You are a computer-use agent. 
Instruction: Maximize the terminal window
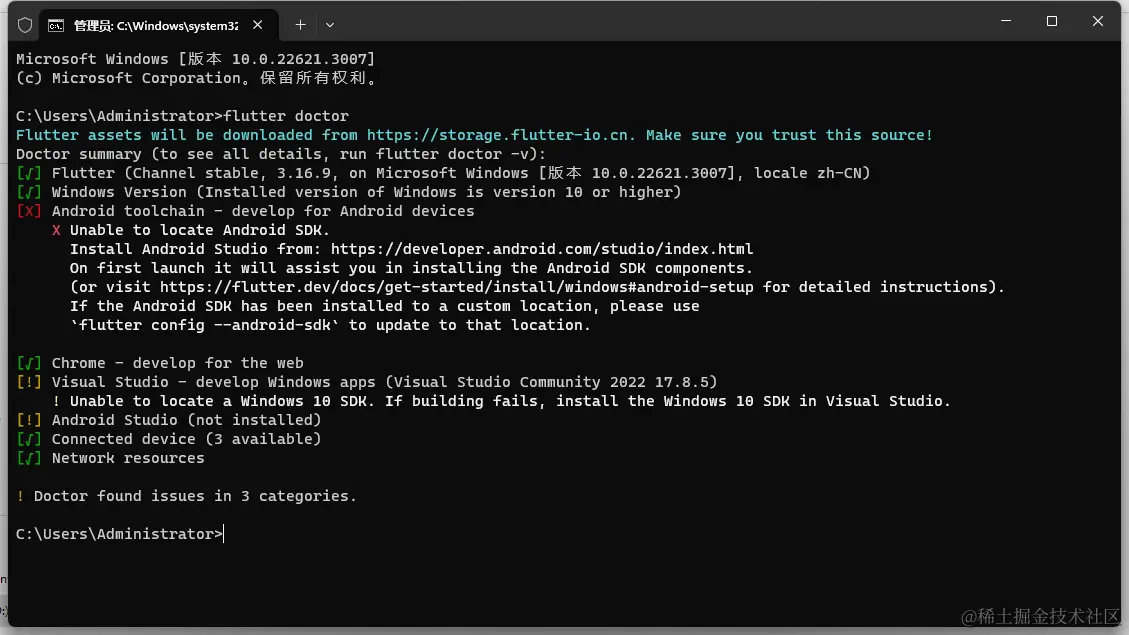pyautogui.click(x=1052, y=21)
